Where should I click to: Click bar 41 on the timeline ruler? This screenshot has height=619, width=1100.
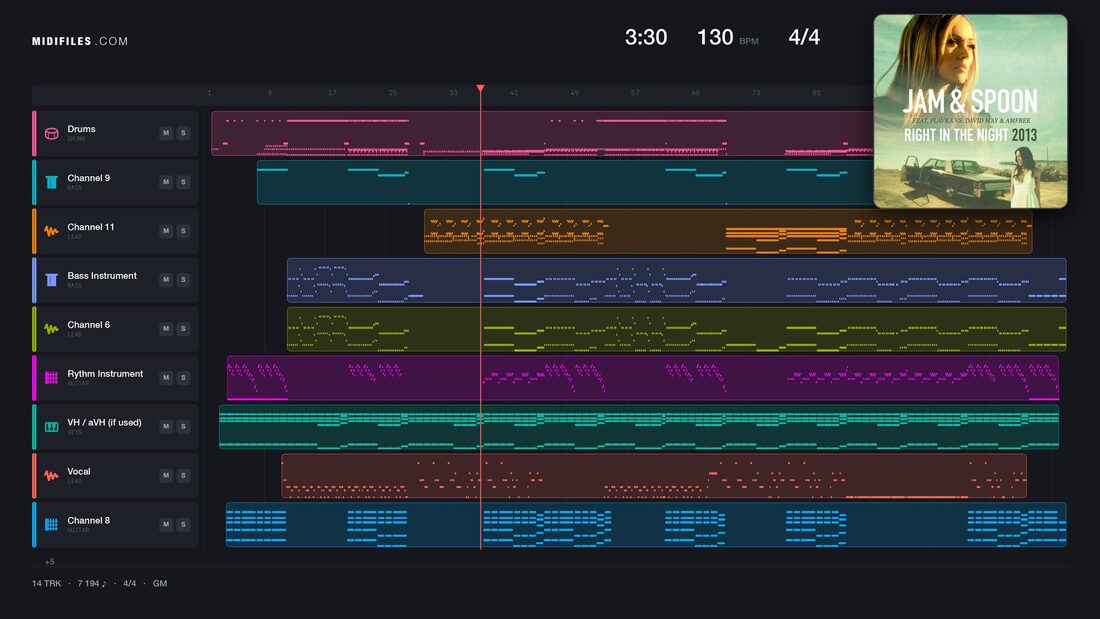point(514,93)
